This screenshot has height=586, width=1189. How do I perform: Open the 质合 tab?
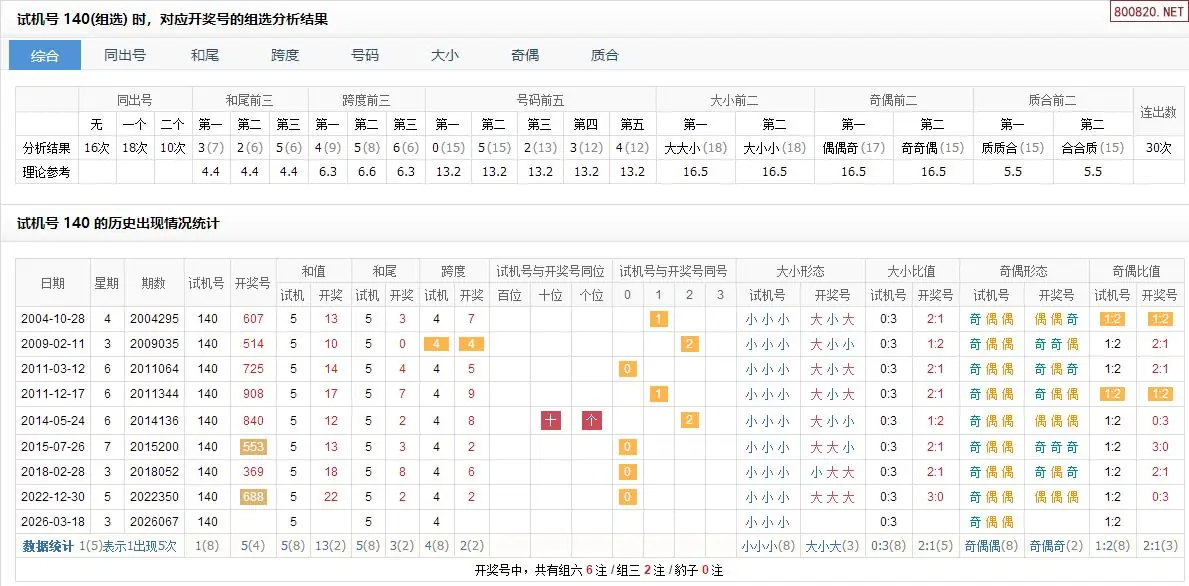(605, 56)
